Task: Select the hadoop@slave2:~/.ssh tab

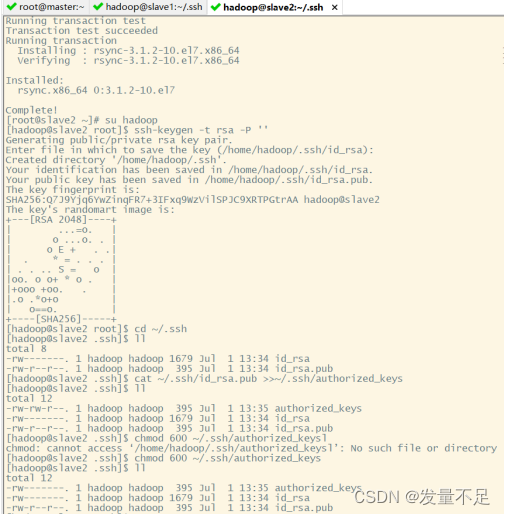Action: [x=275, y=7]
